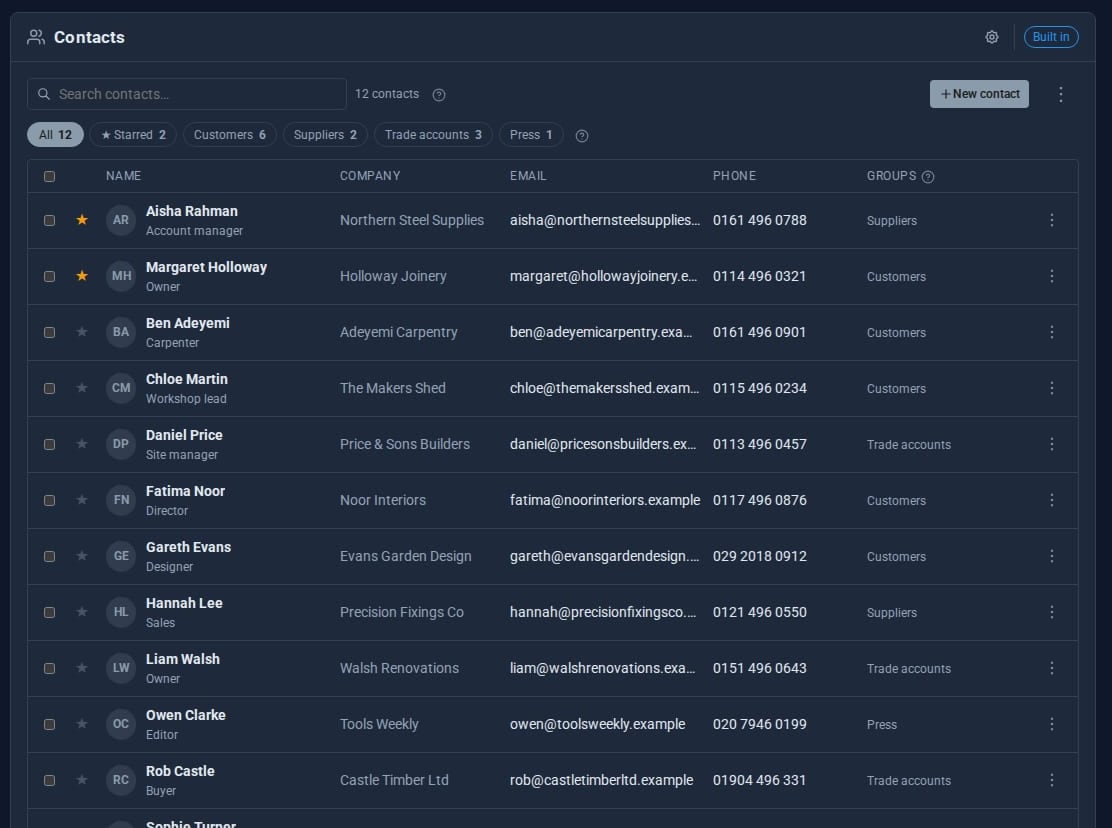This screenshot has height=828, width=1112.
Task: Star Chloe Martin
Action: [x=82, y=388]
